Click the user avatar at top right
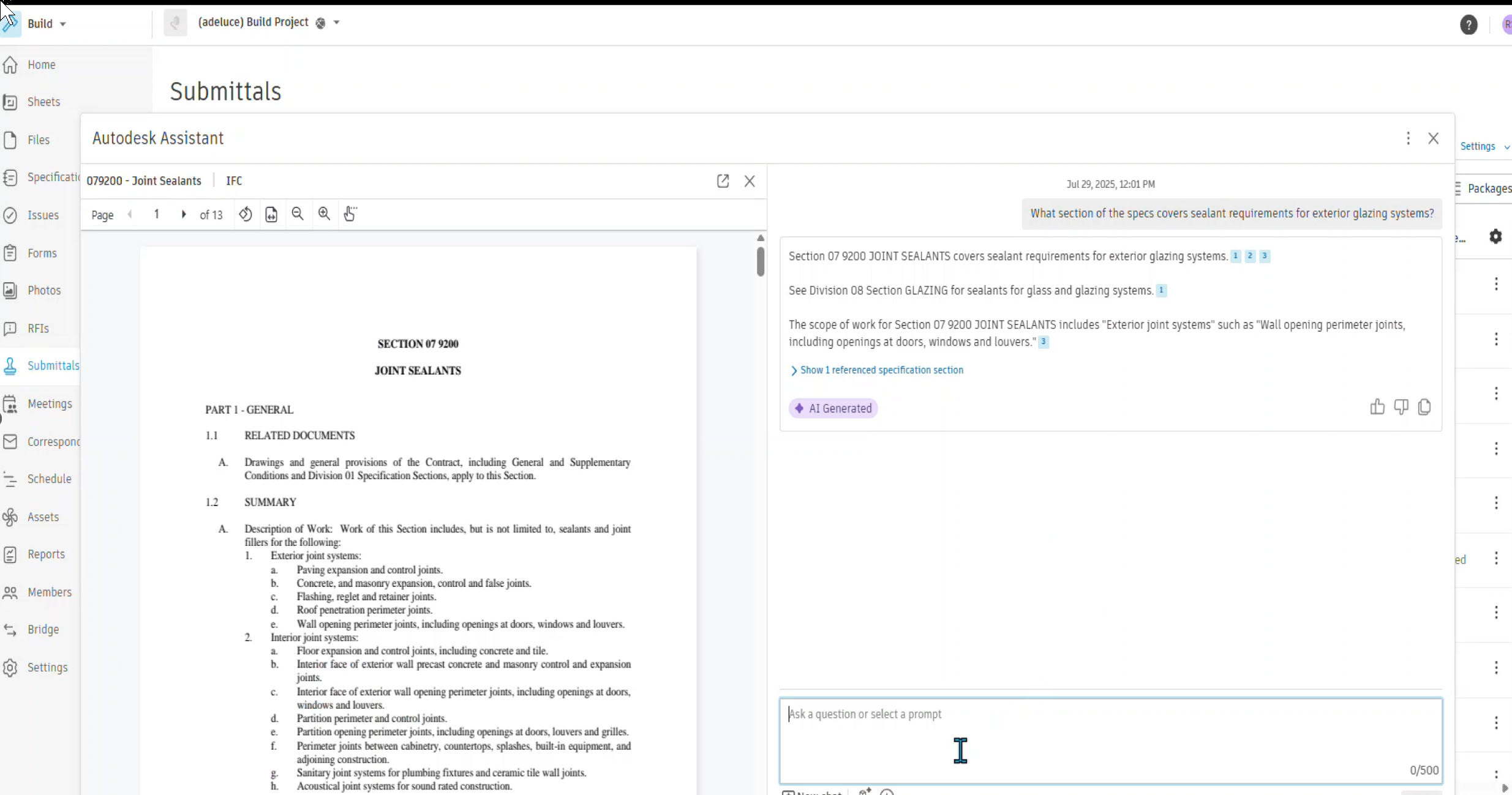The width and height of the screenshot is (1512, 795). 1506,24
